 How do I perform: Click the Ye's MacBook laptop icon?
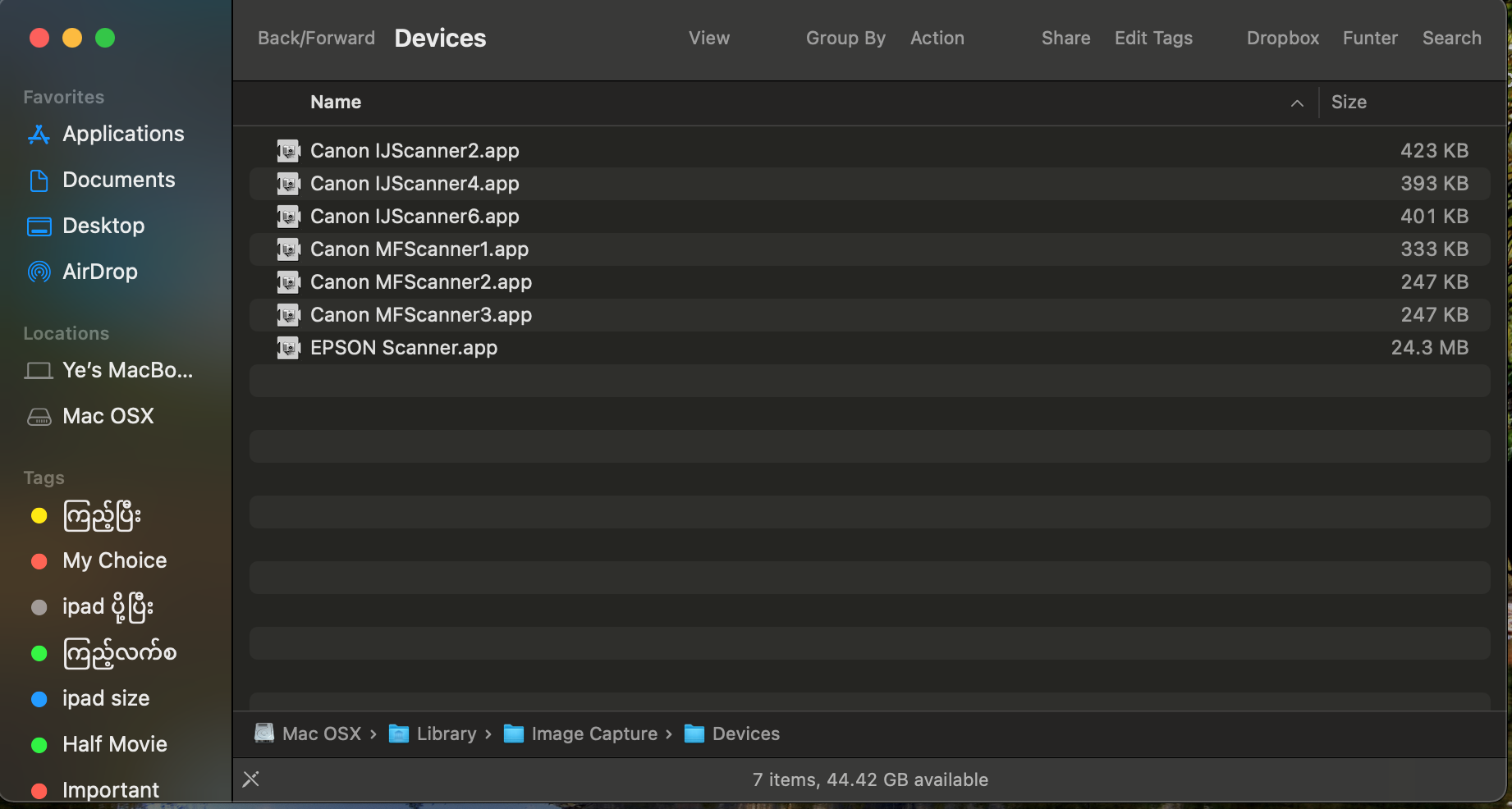[x=39, y=371]
